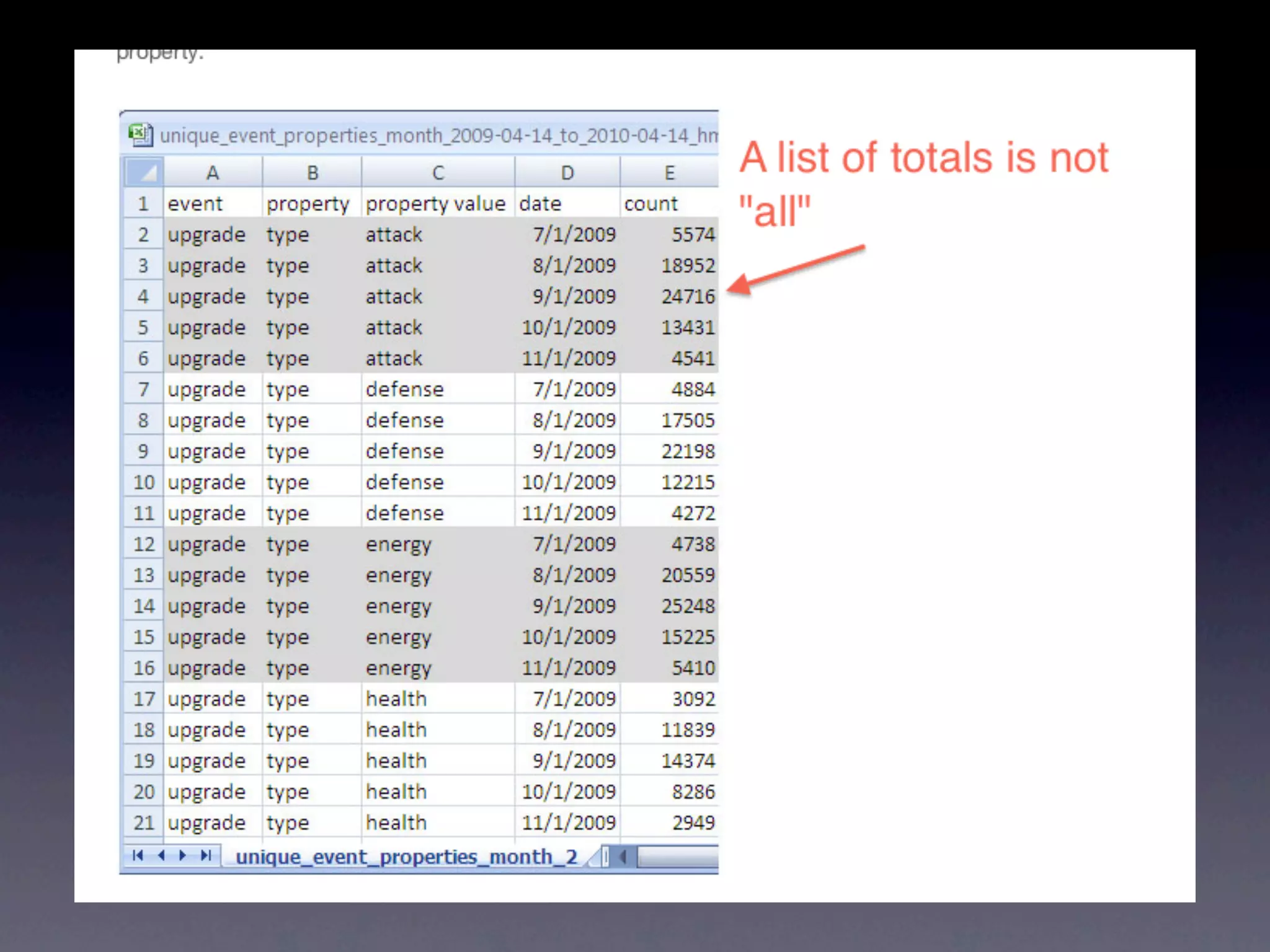
Task: Go to first sheet navigation arrow
Action: coord(138,856)
